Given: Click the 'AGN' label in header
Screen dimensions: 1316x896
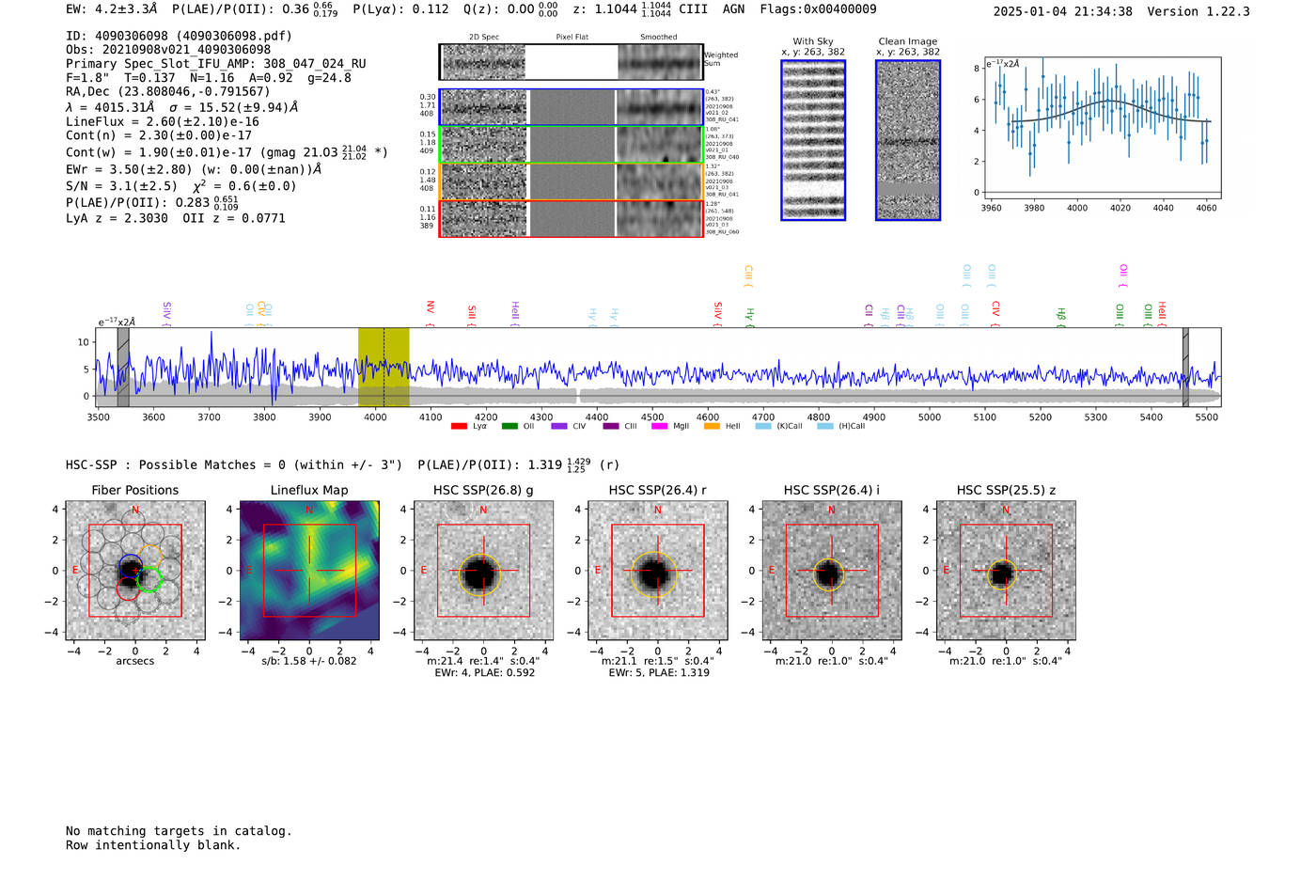Looking at the screenshot, I should pos(733,9).
